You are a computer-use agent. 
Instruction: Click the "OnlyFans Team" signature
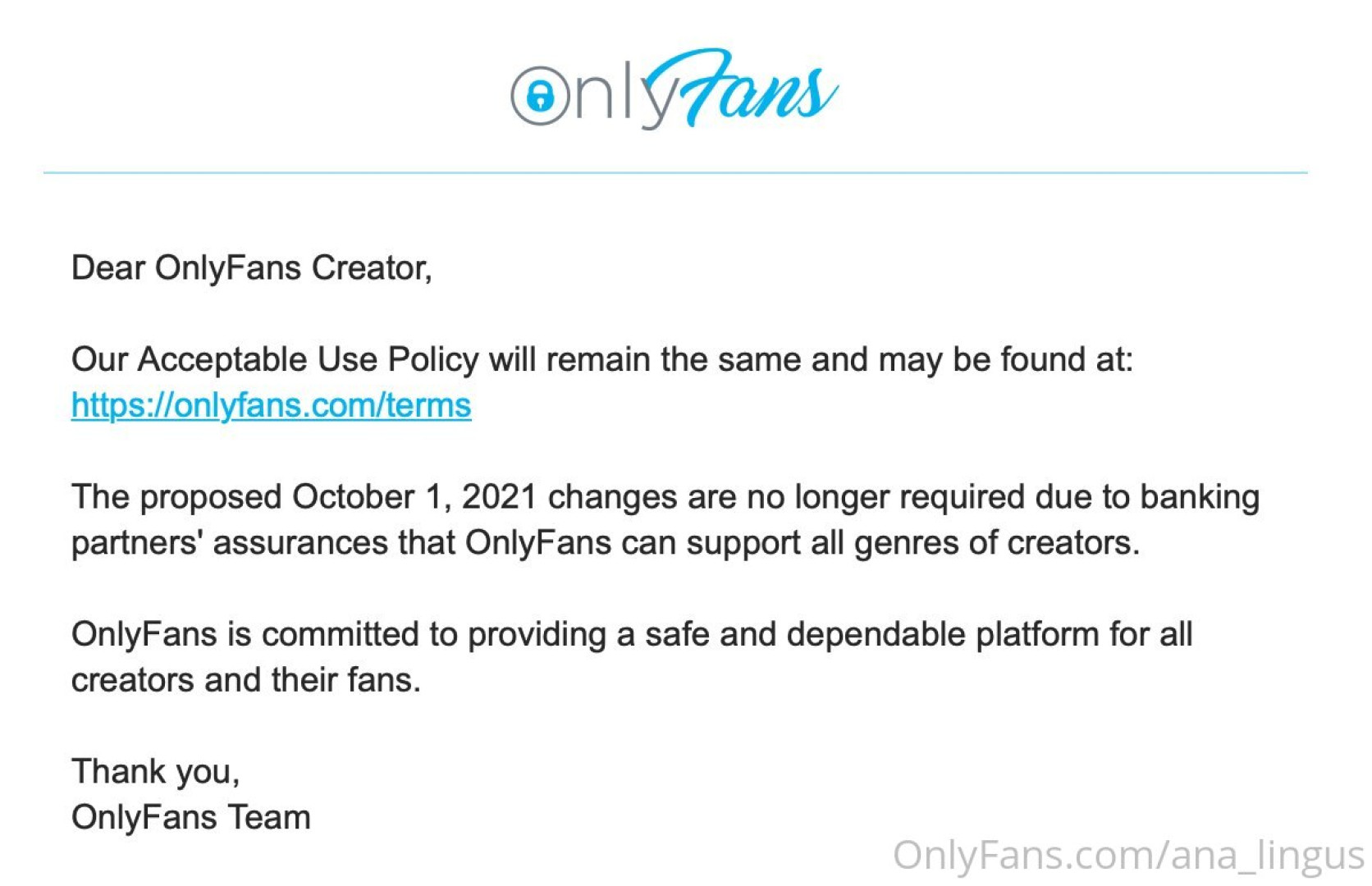[x=190, y=818]
